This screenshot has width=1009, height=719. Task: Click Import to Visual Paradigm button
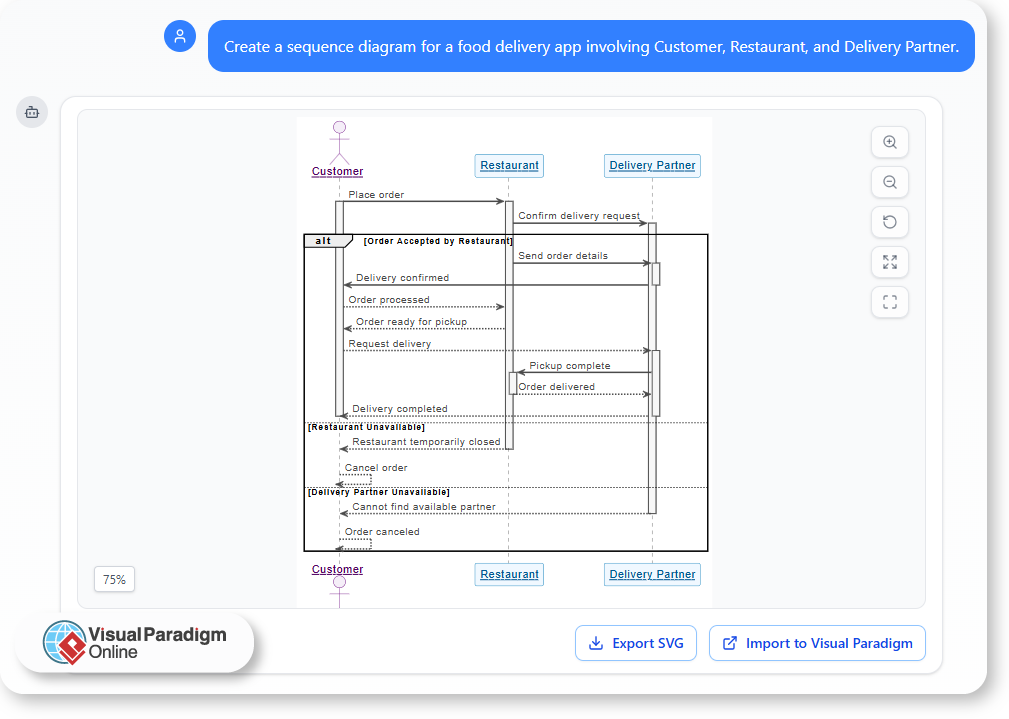[x=817, y=643]
